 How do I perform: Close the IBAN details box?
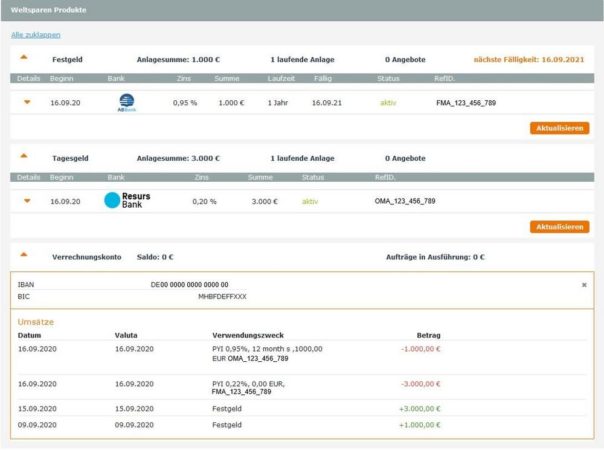point(584,285)
